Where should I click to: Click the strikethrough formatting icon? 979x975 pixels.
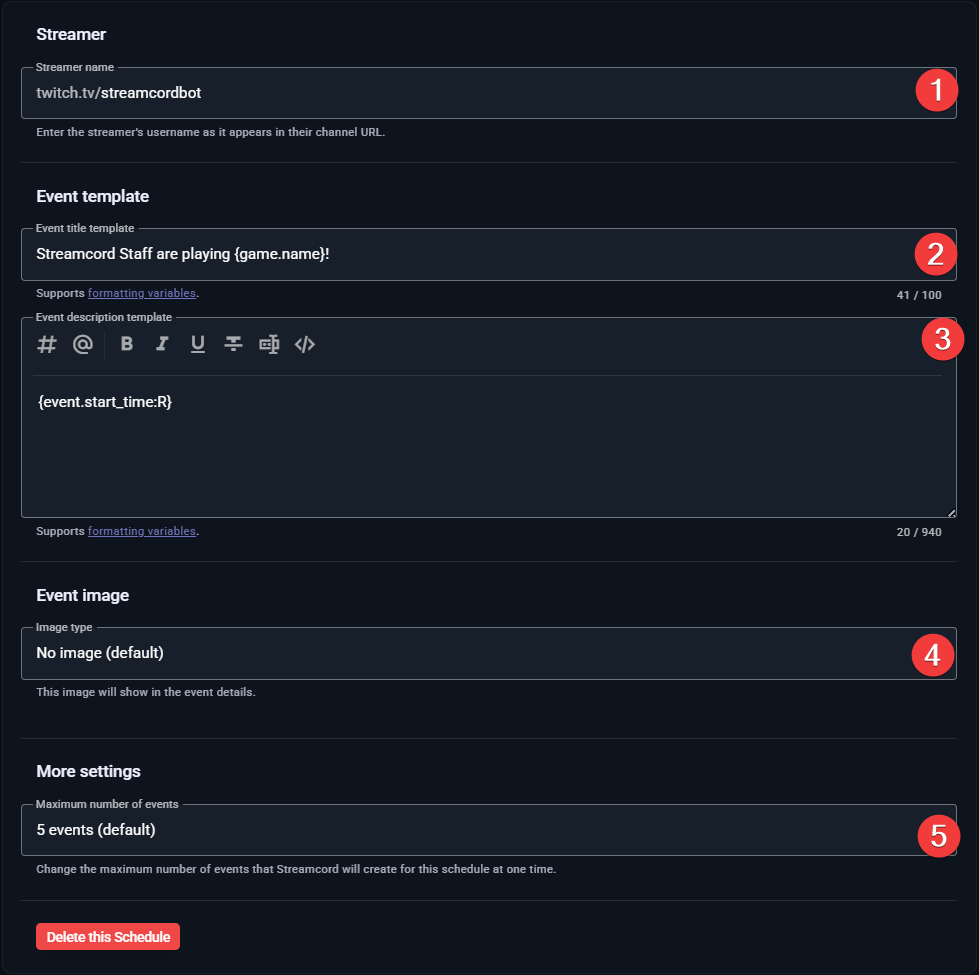click(233, 344)
